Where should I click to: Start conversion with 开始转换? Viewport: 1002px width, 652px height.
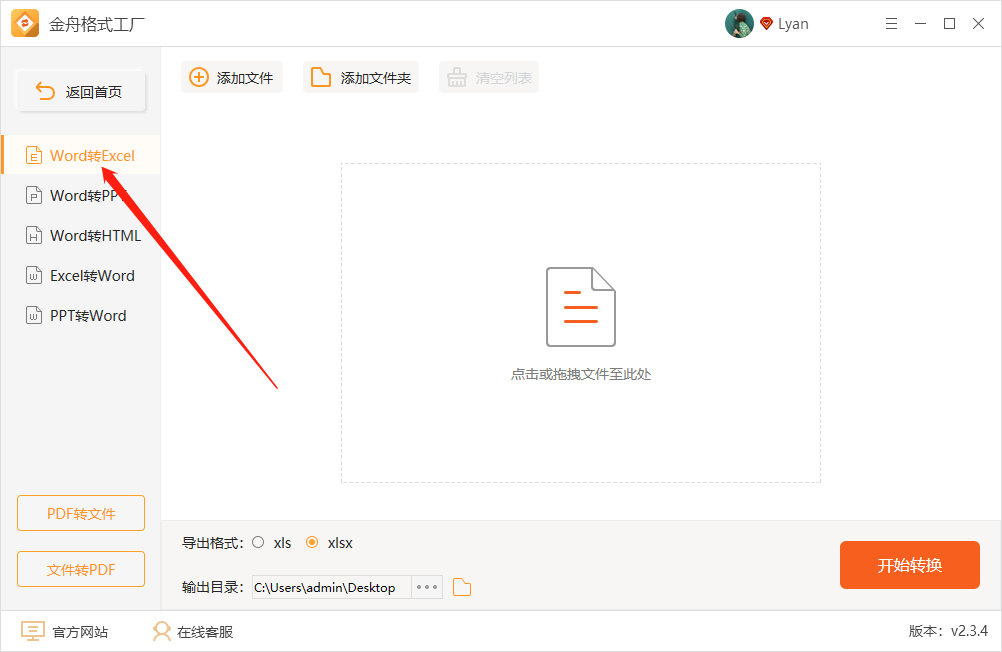[909, 565]
